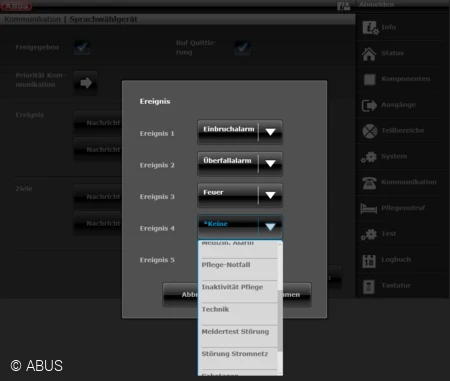This screenshot has width=450, height=381.
Task: Click the Kommunikation telephone icon
Action: click(x=369, y=183)
